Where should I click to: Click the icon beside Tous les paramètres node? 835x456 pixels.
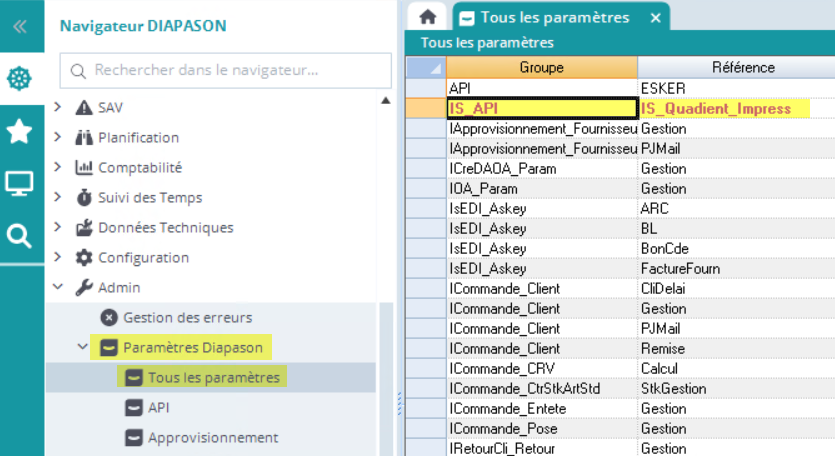[x=134, y=378]
